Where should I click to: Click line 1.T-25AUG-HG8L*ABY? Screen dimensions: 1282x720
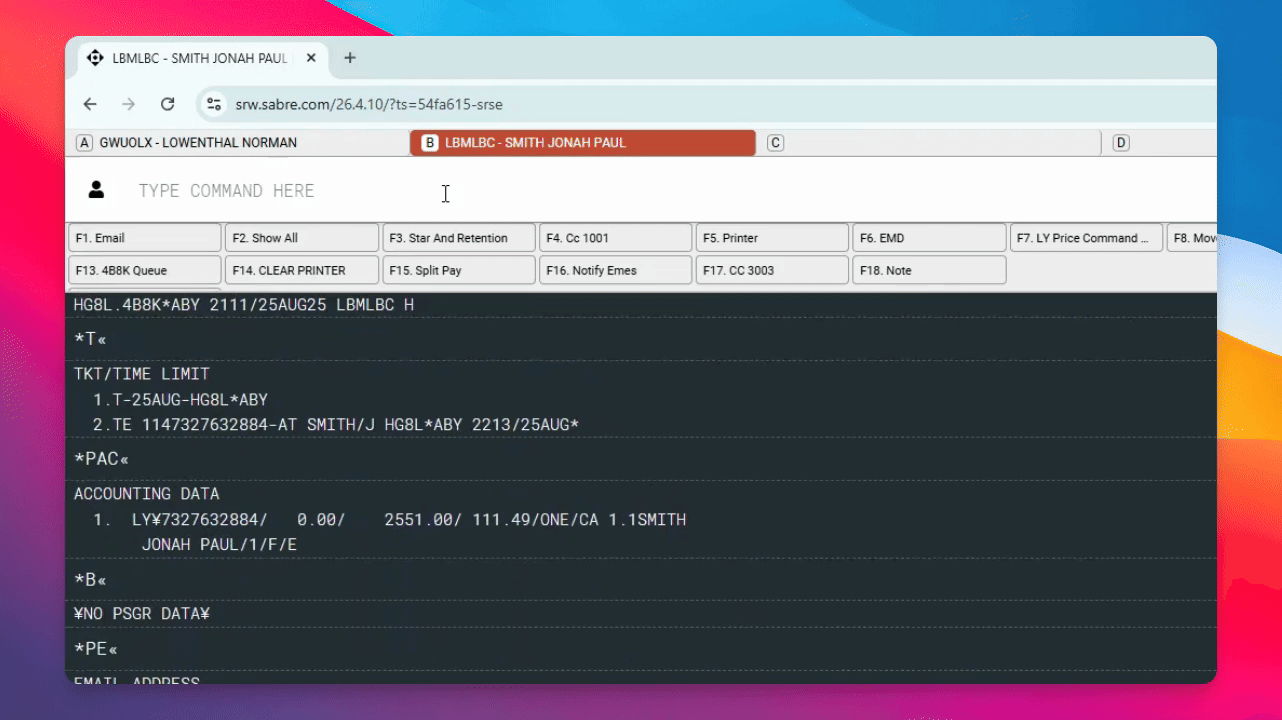coord(180,400)
